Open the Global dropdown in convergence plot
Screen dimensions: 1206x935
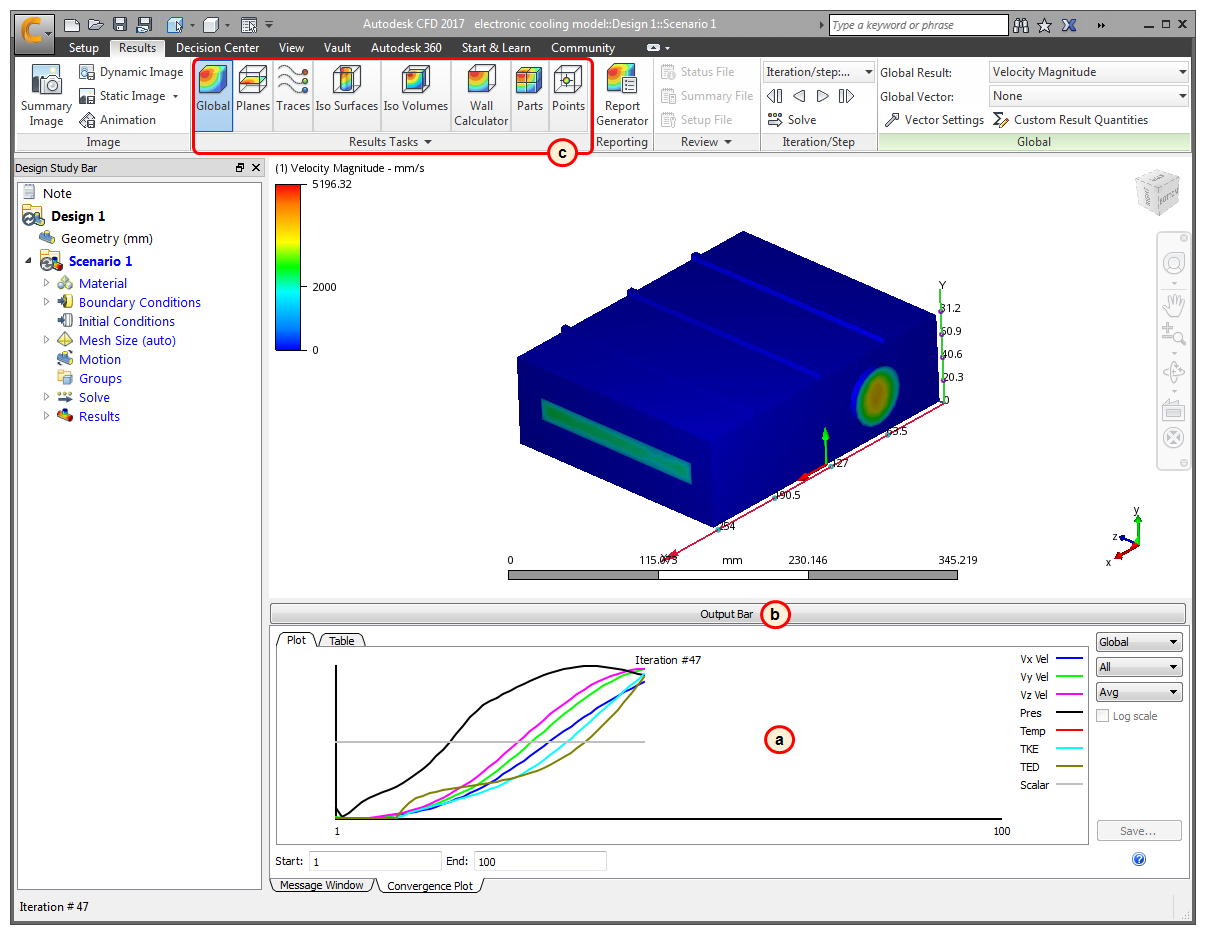click(x=1139, y=642)
